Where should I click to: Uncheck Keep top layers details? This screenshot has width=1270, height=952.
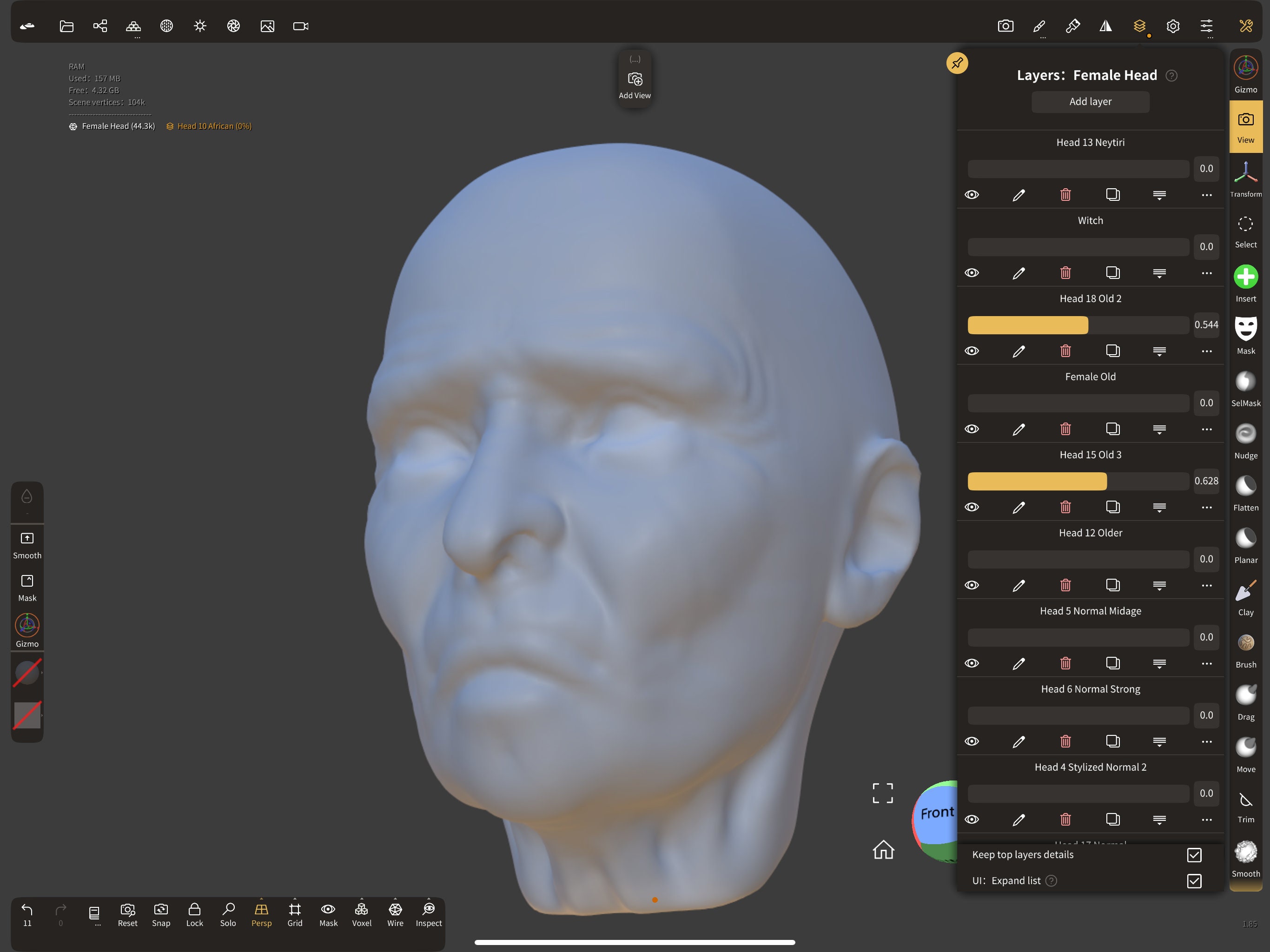1194,855
